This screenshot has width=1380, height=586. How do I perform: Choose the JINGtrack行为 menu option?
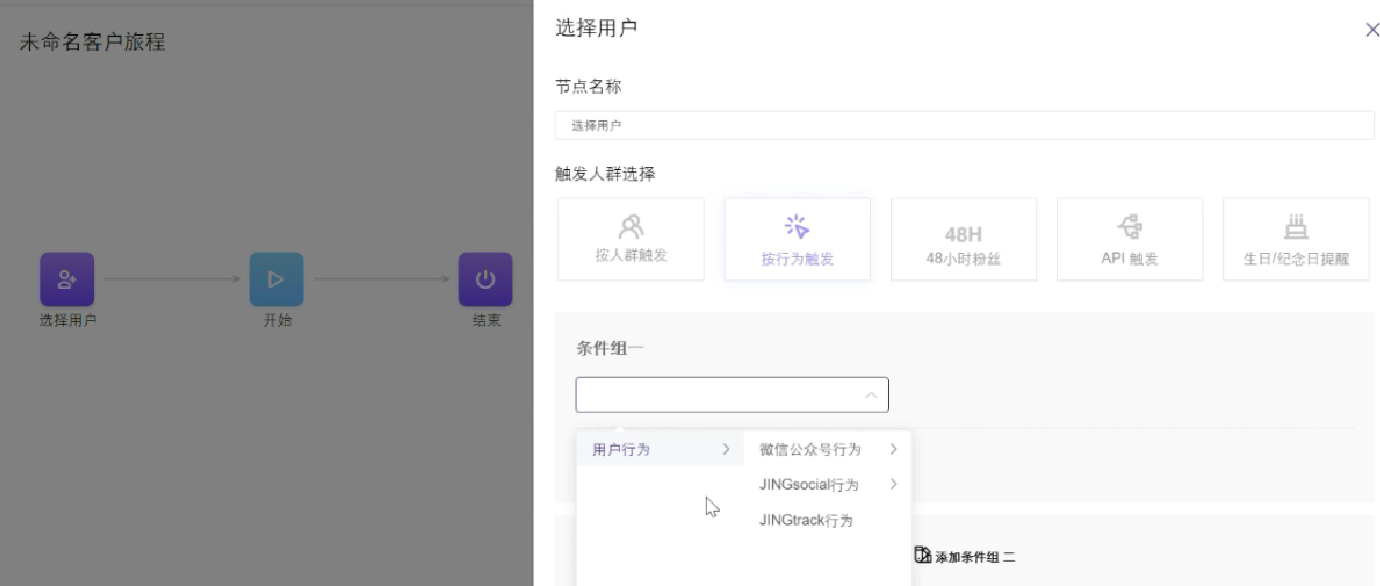pos(806,520)
